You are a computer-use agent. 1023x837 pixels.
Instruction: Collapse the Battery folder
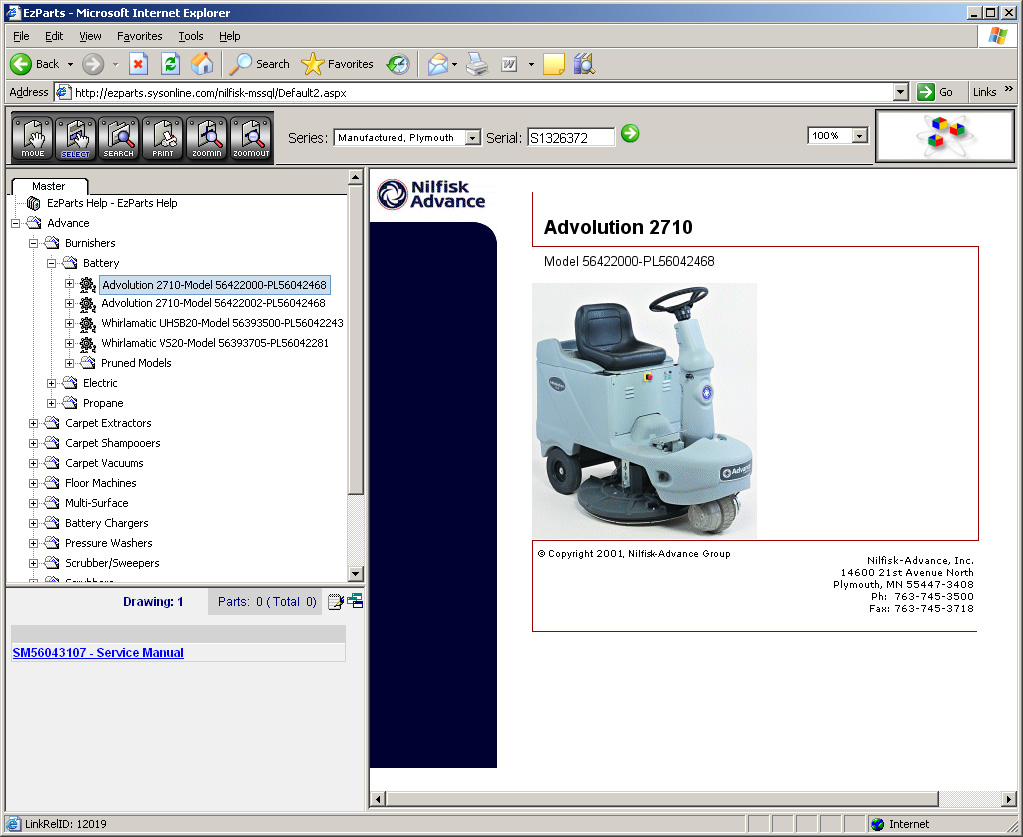coord(52,264)
